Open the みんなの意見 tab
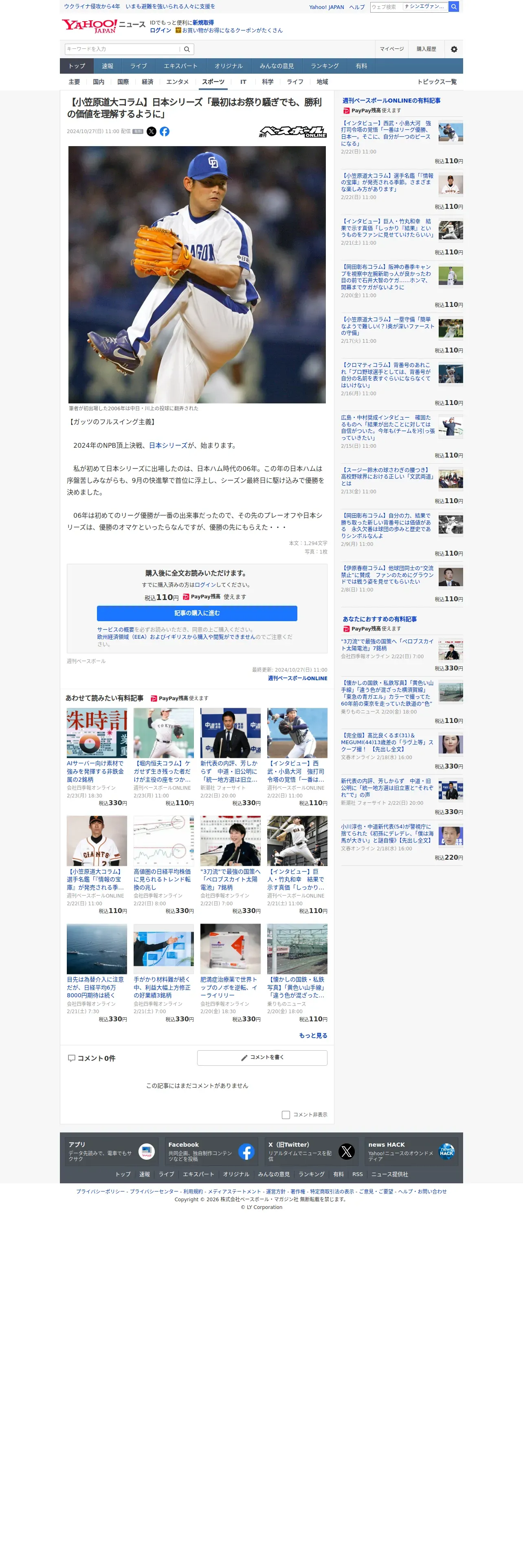Image resolution: width=523 pixels, height=1568 pixels. [x=277, y=66]
